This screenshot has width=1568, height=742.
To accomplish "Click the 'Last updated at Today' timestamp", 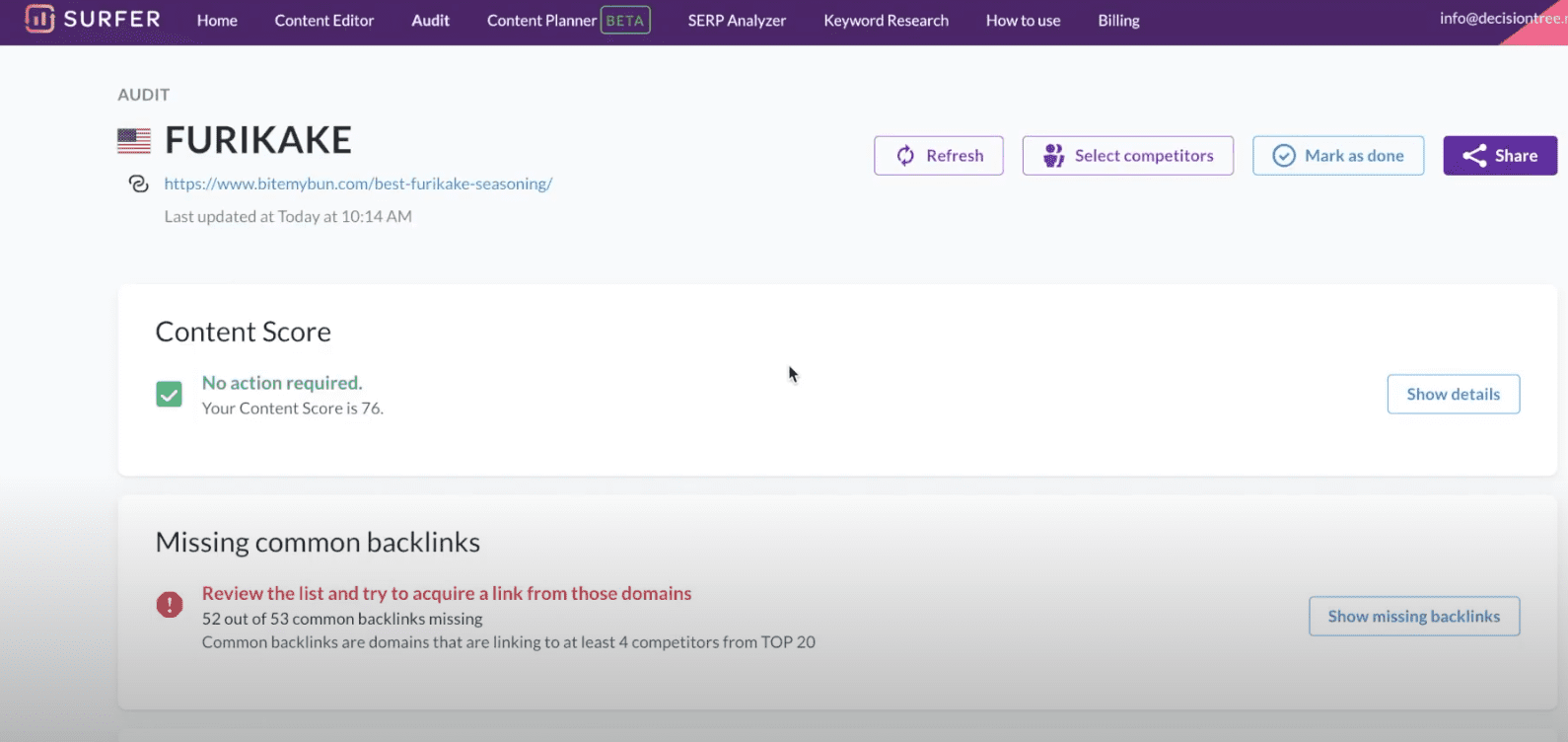I will (x=288, y=216).
